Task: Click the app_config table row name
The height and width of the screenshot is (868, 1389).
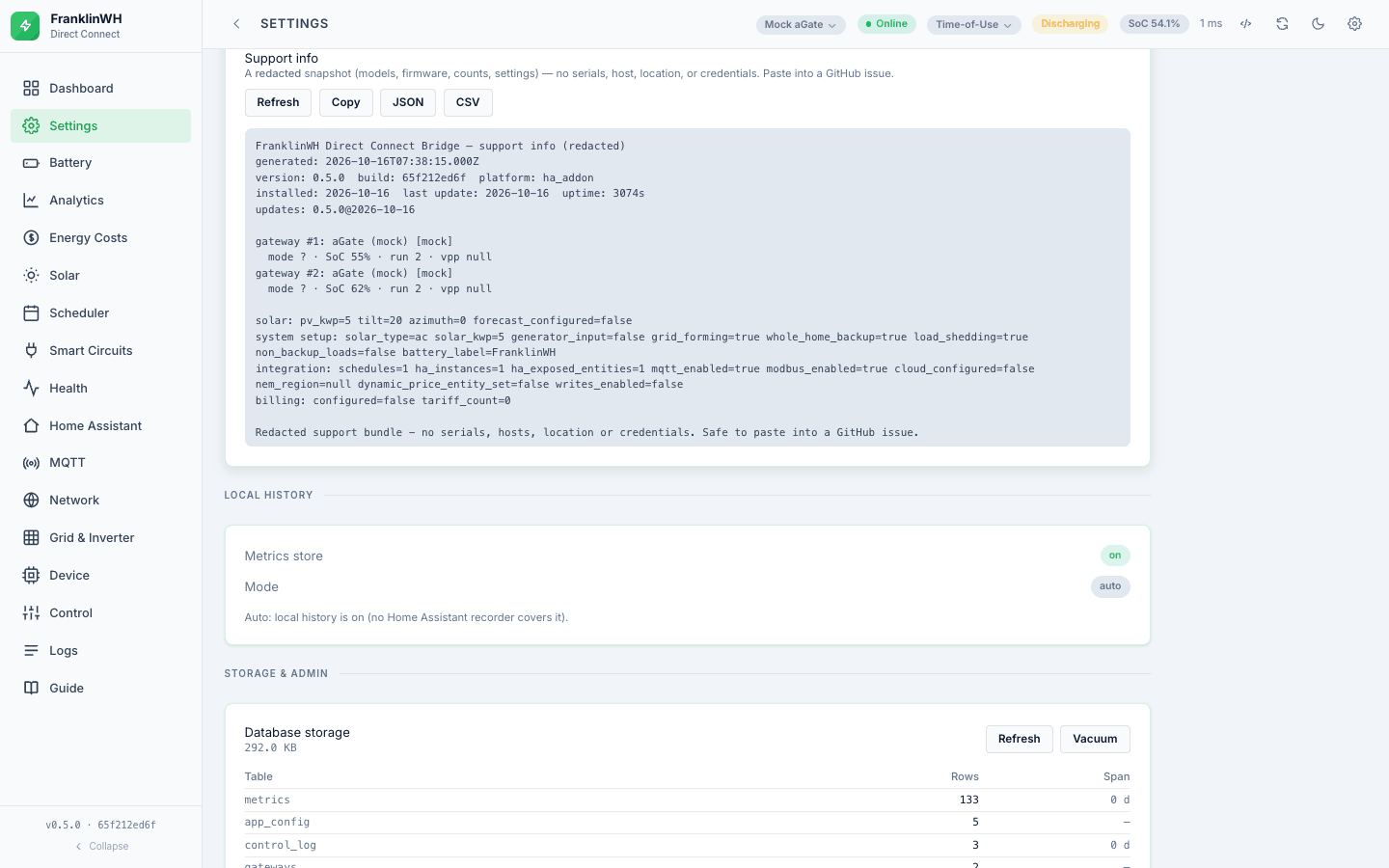Action: pos(277,823)
